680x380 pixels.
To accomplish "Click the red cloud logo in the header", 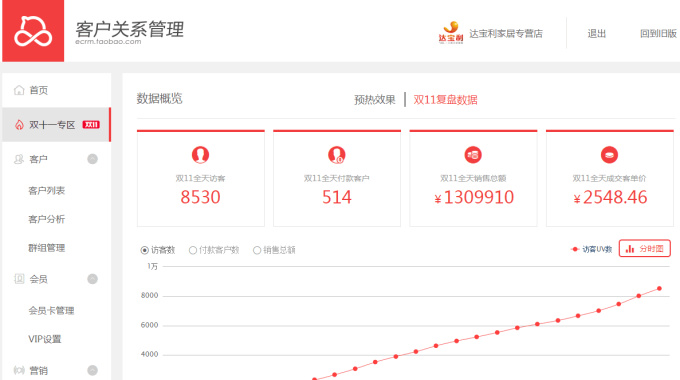I will 33,31.
